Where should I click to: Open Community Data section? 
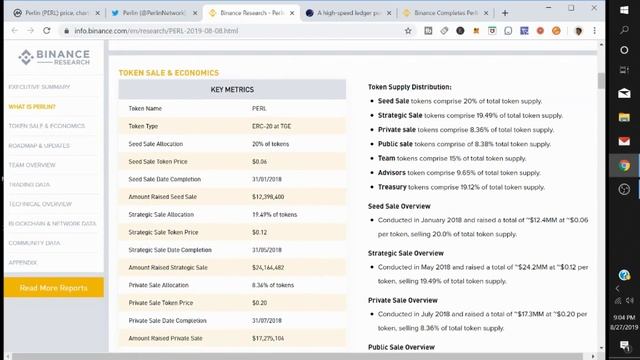[34, 243]
